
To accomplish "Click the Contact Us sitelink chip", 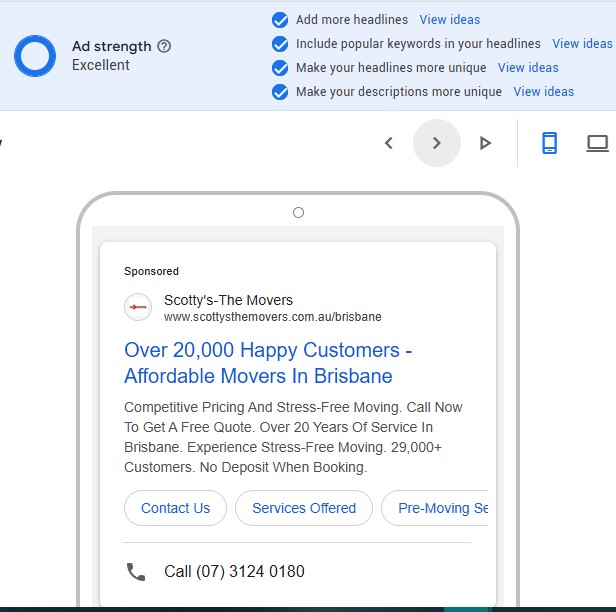I will [175, 508].
